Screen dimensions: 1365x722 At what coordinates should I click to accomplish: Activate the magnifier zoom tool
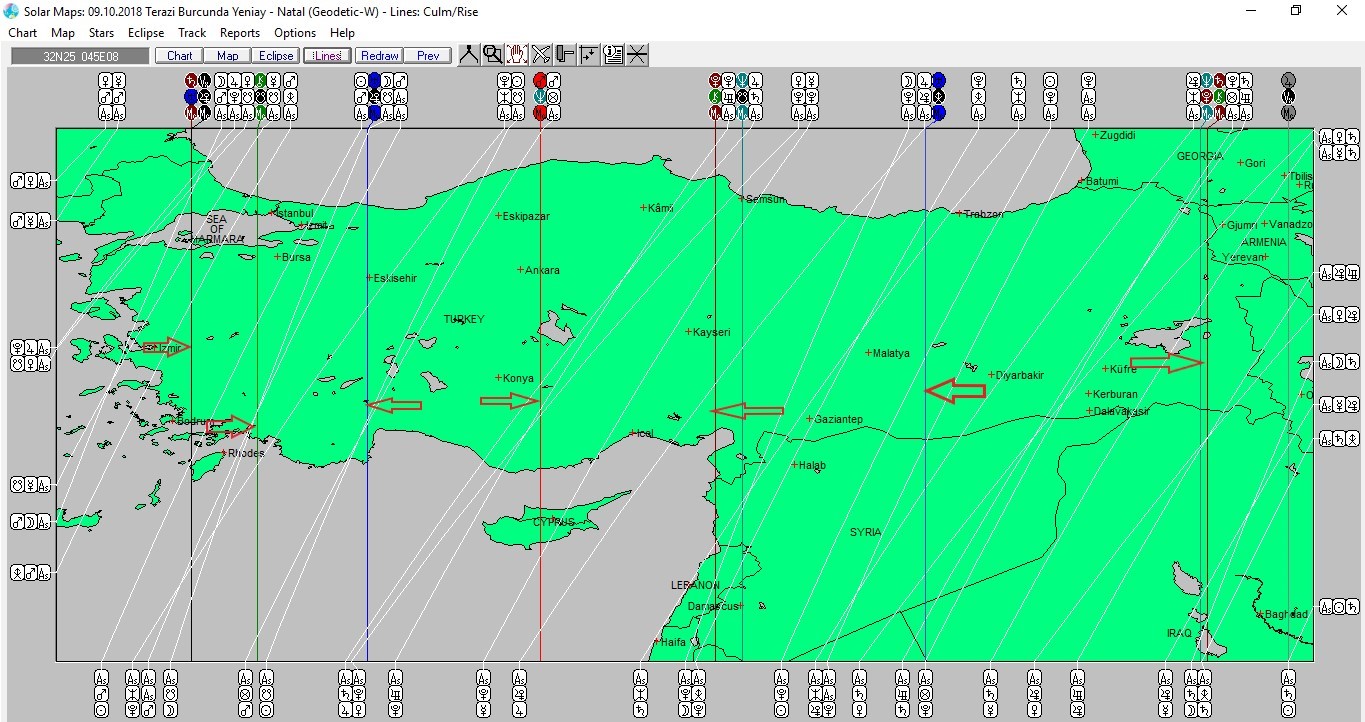492,55
